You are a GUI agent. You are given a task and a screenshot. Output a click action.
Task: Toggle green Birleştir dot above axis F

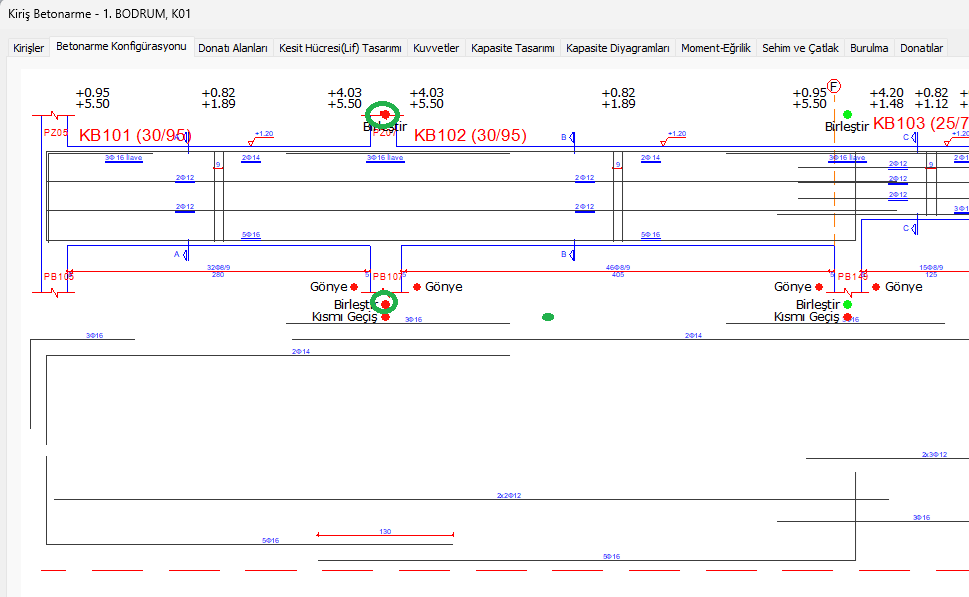[848, 115]
